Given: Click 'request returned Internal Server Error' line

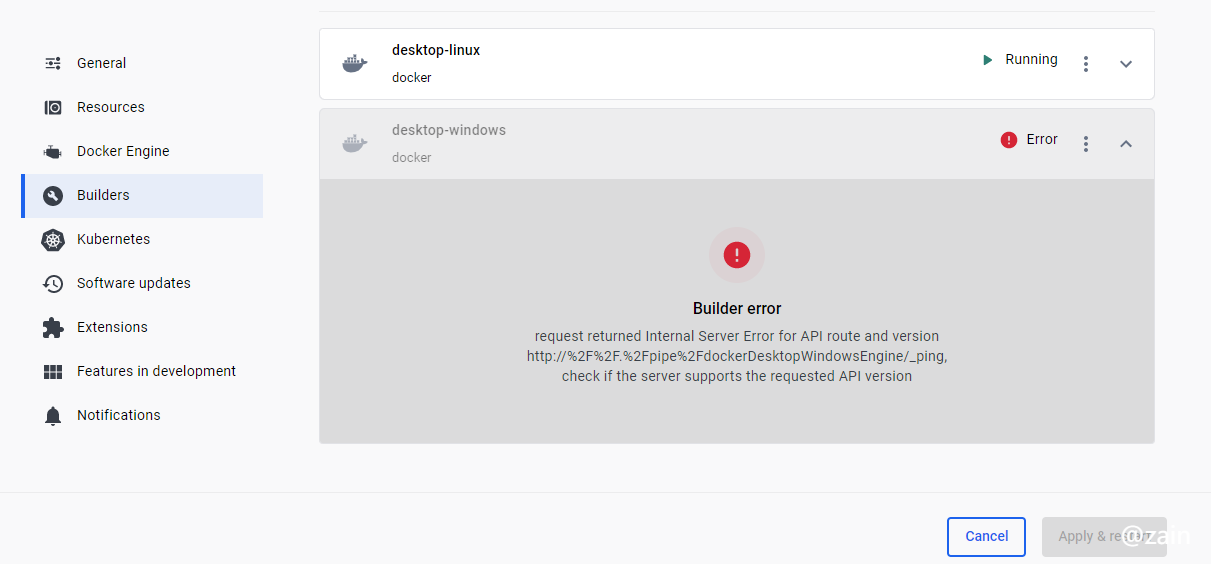Looking at the screenshot, I should point(737,336).
